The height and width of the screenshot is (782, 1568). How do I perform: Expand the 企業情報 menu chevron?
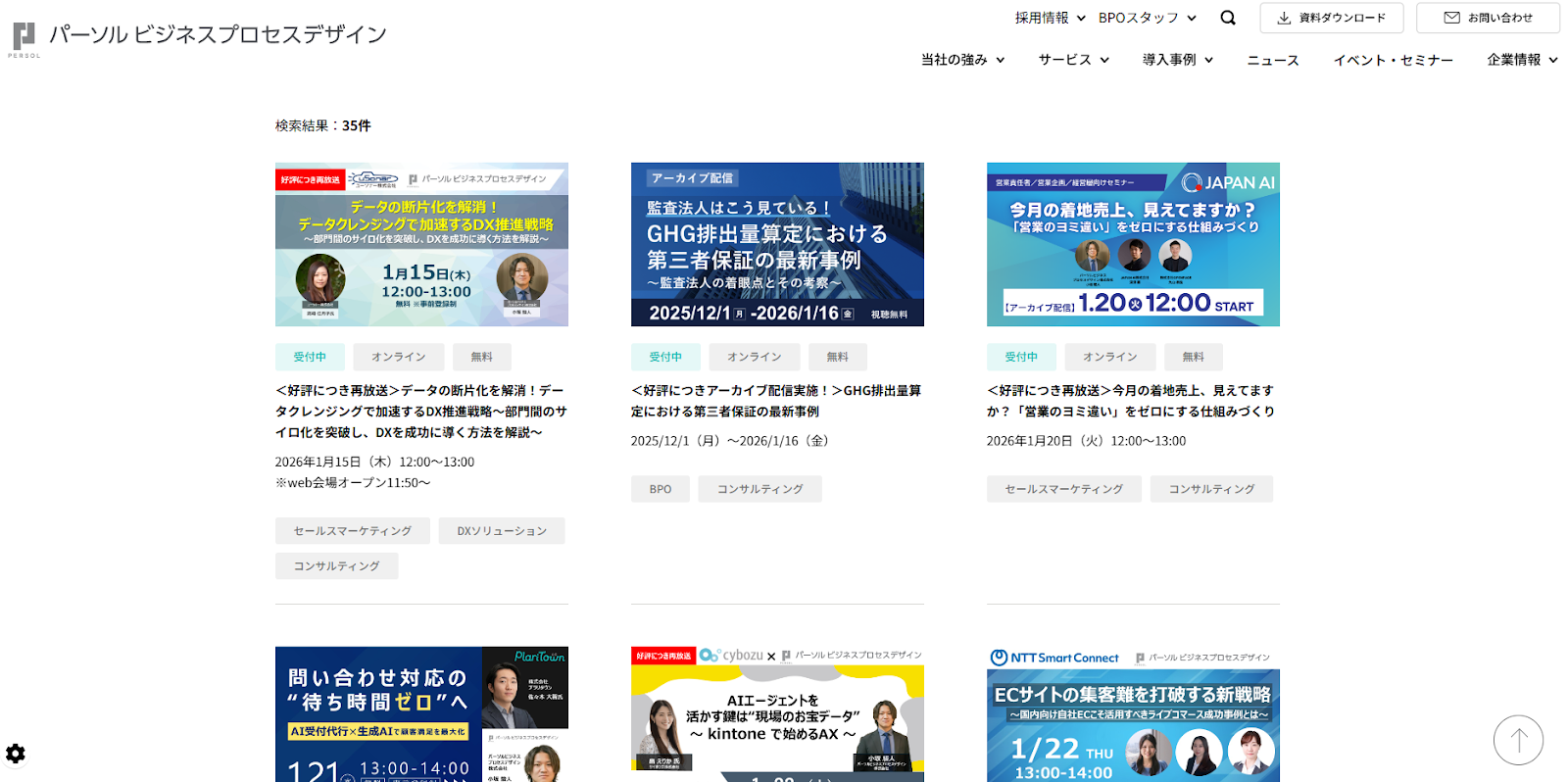(x=1553, y=60)
